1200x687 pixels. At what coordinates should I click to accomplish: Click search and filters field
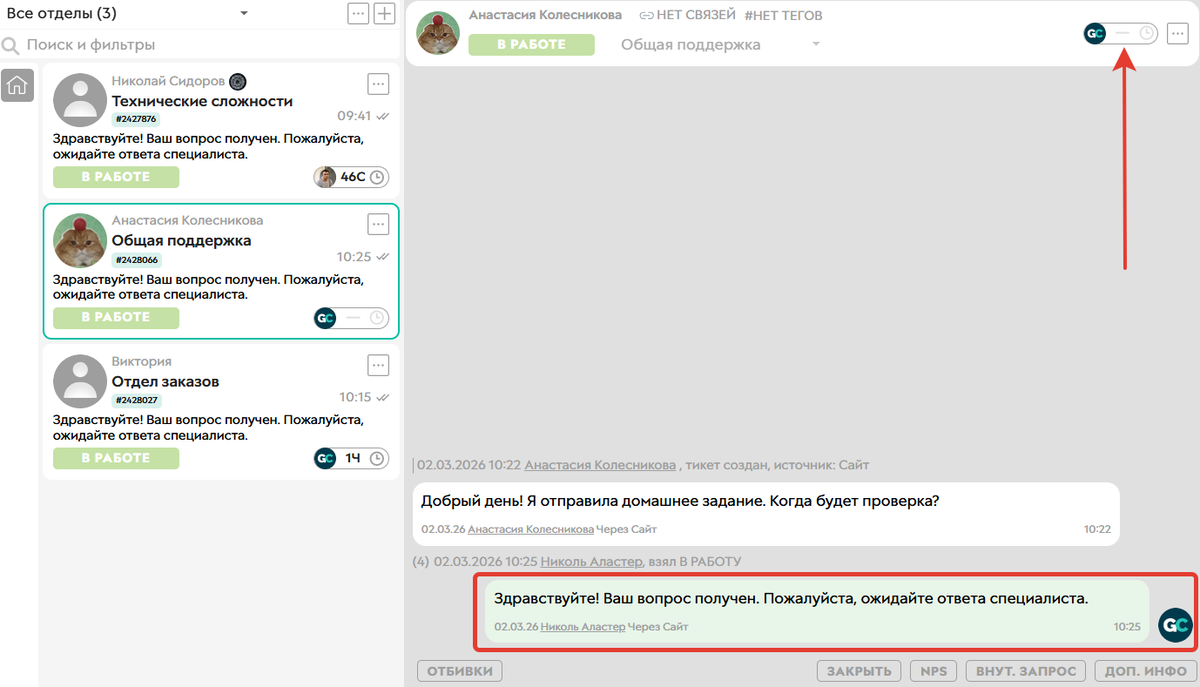click(x=200, y=45)
